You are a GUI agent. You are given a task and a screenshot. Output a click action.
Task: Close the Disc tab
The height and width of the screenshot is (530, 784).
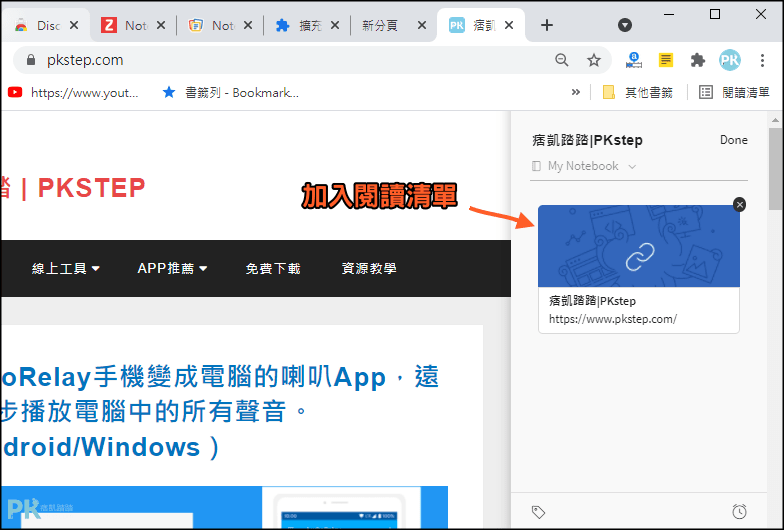tap(74, 25)
